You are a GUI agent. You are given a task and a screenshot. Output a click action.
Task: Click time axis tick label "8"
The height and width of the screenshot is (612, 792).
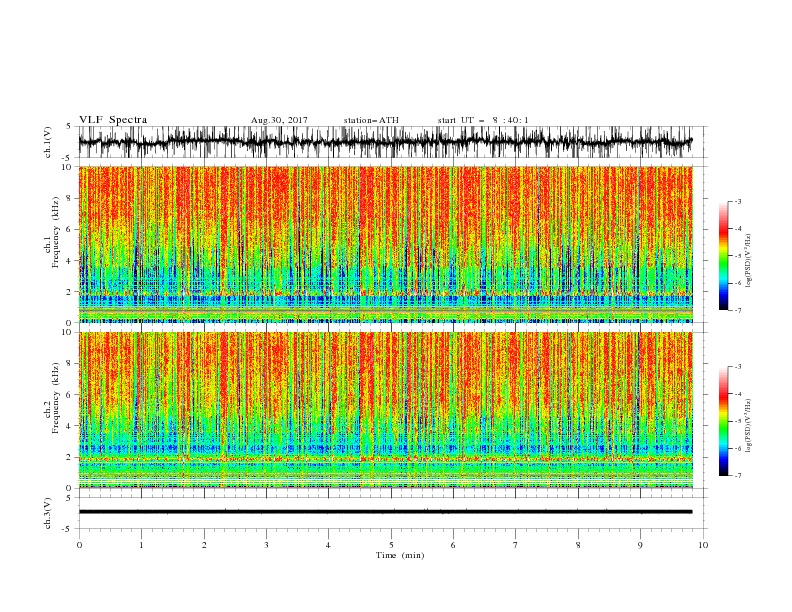pos(578,545)
